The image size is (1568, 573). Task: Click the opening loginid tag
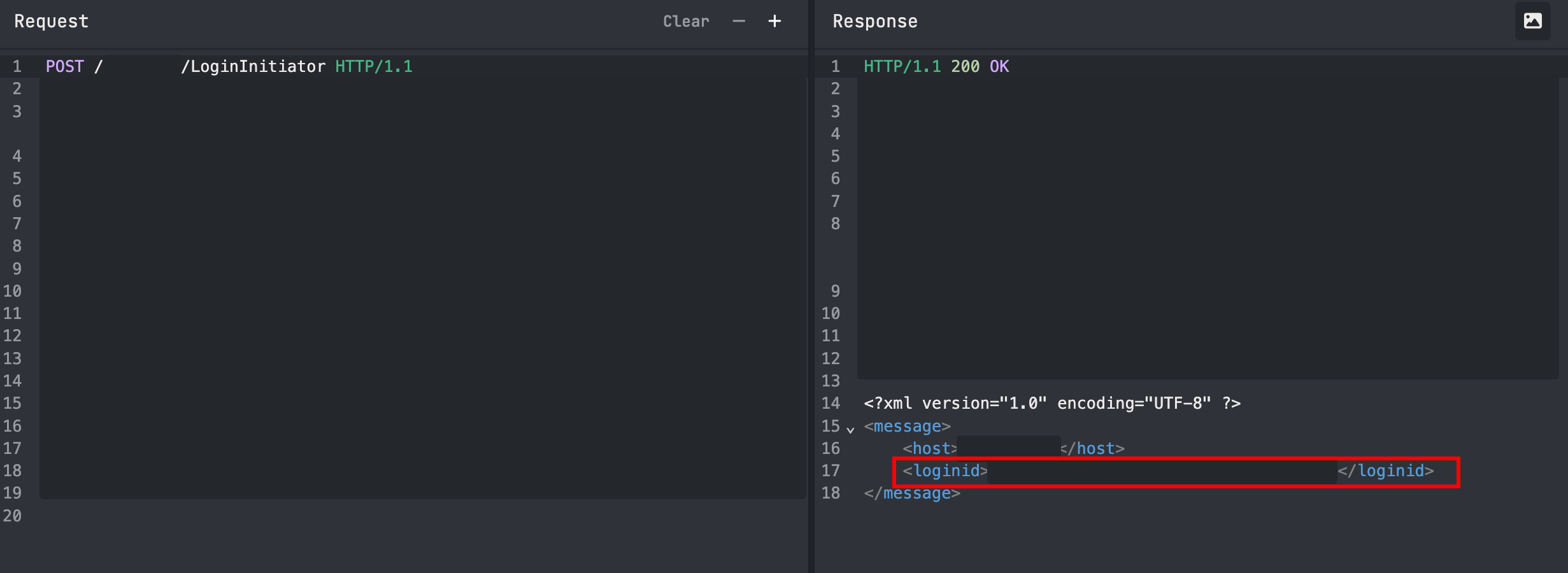click(945, 471)
